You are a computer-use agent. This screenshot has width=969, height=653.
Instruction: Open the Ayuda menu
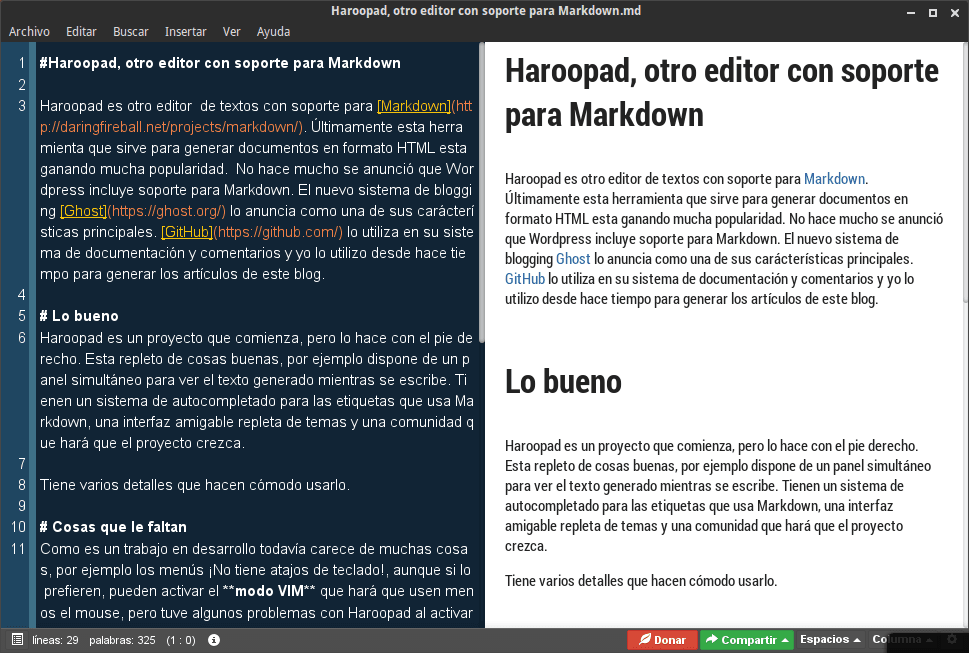point(273,32)
